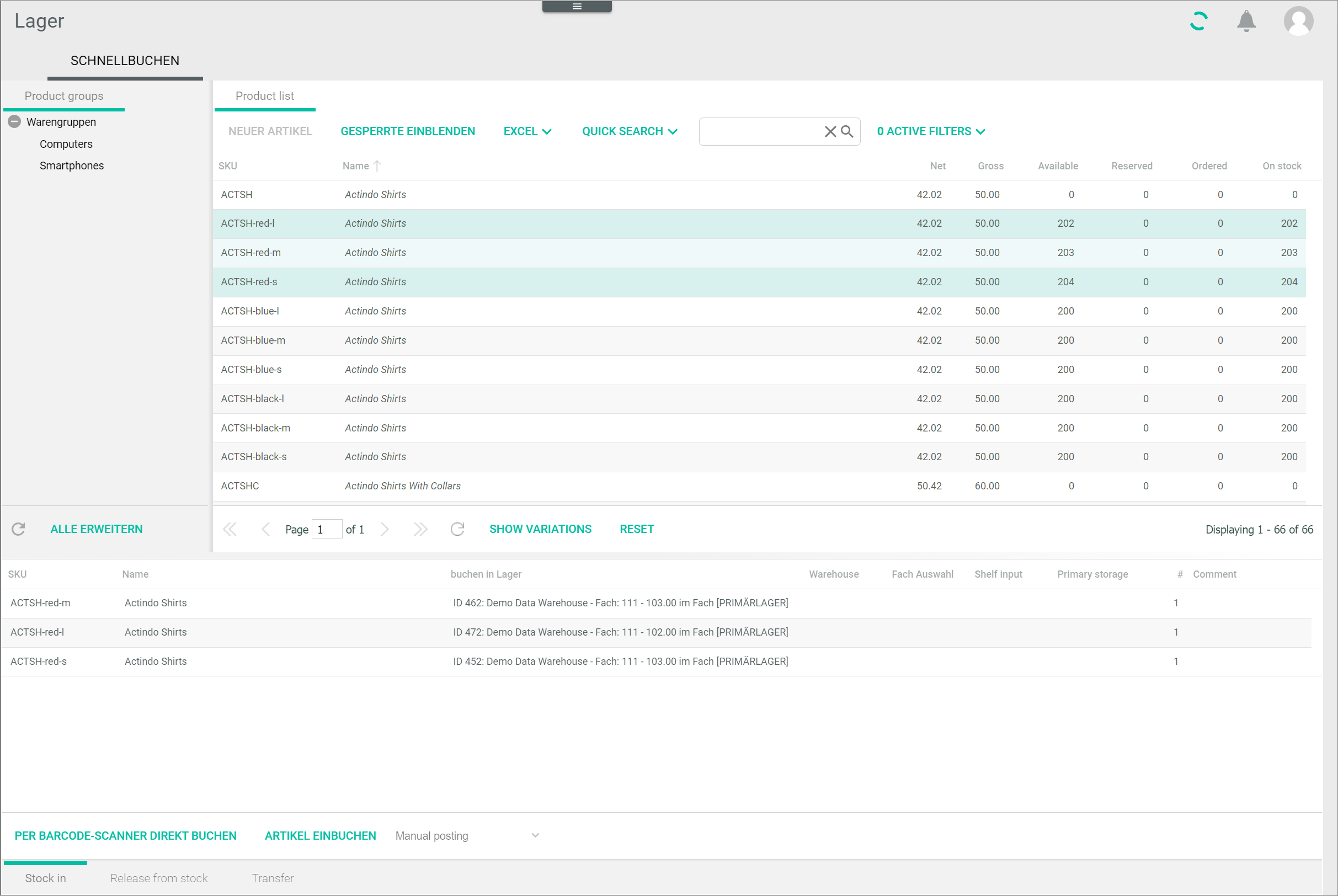Click ALLE ERWEITERN button

pyautogui.click(x=97, y=529)
